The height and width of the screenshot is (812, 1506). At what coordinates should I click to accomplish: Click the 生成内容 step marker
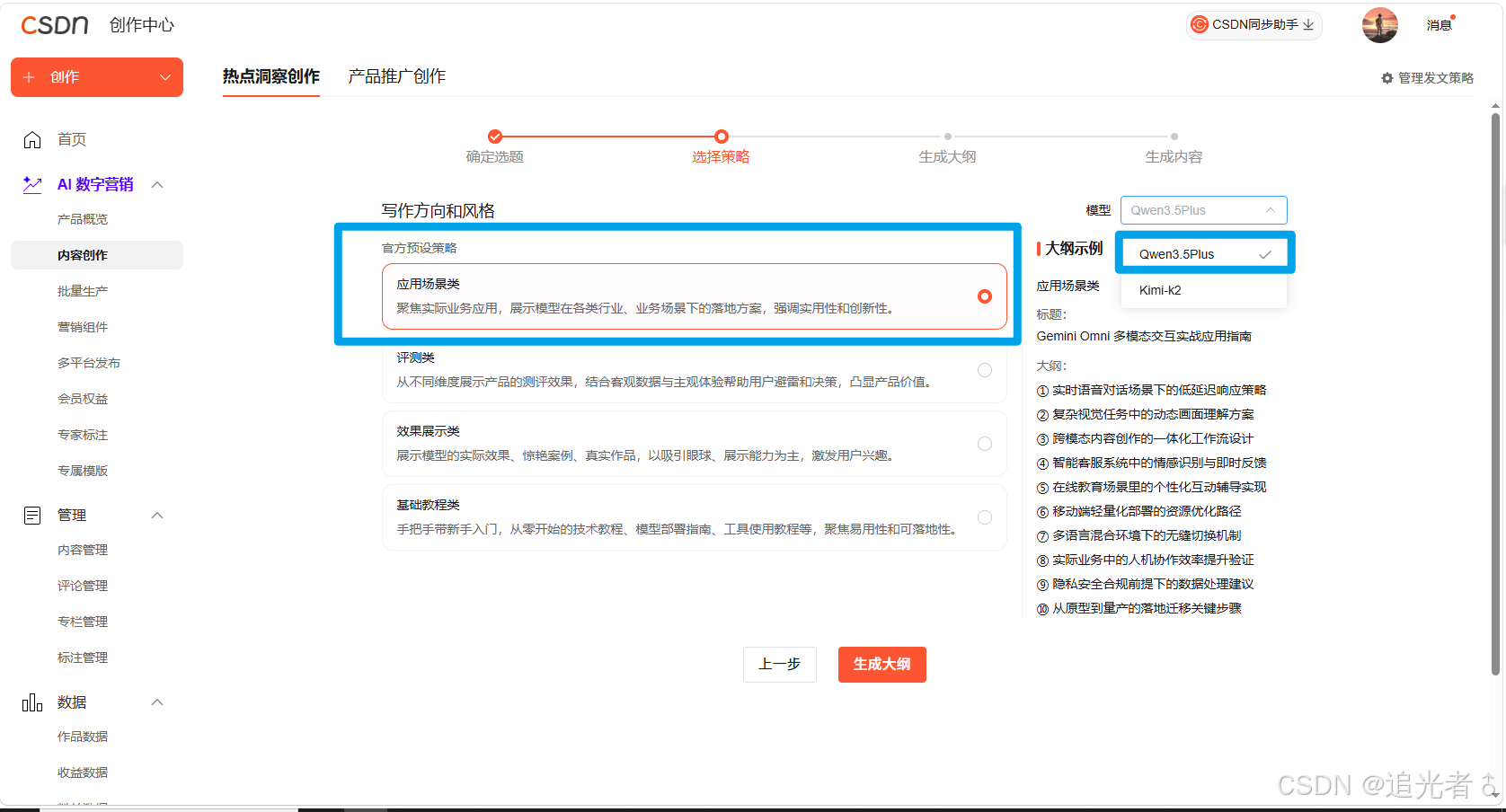coord(1174,137)
